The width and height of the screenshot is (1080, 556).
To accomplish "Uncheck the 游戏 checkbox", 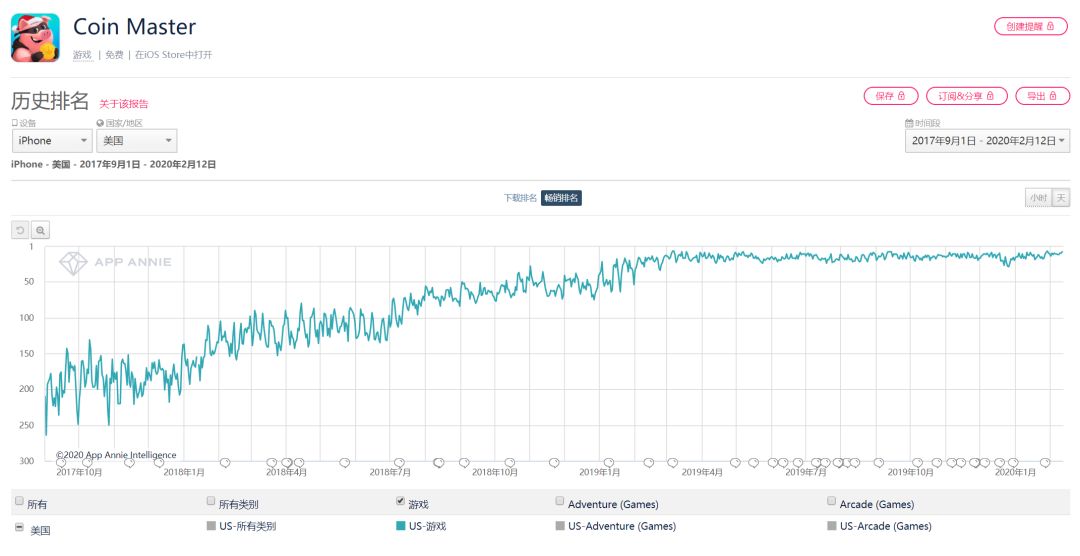I will pos(402,501).
